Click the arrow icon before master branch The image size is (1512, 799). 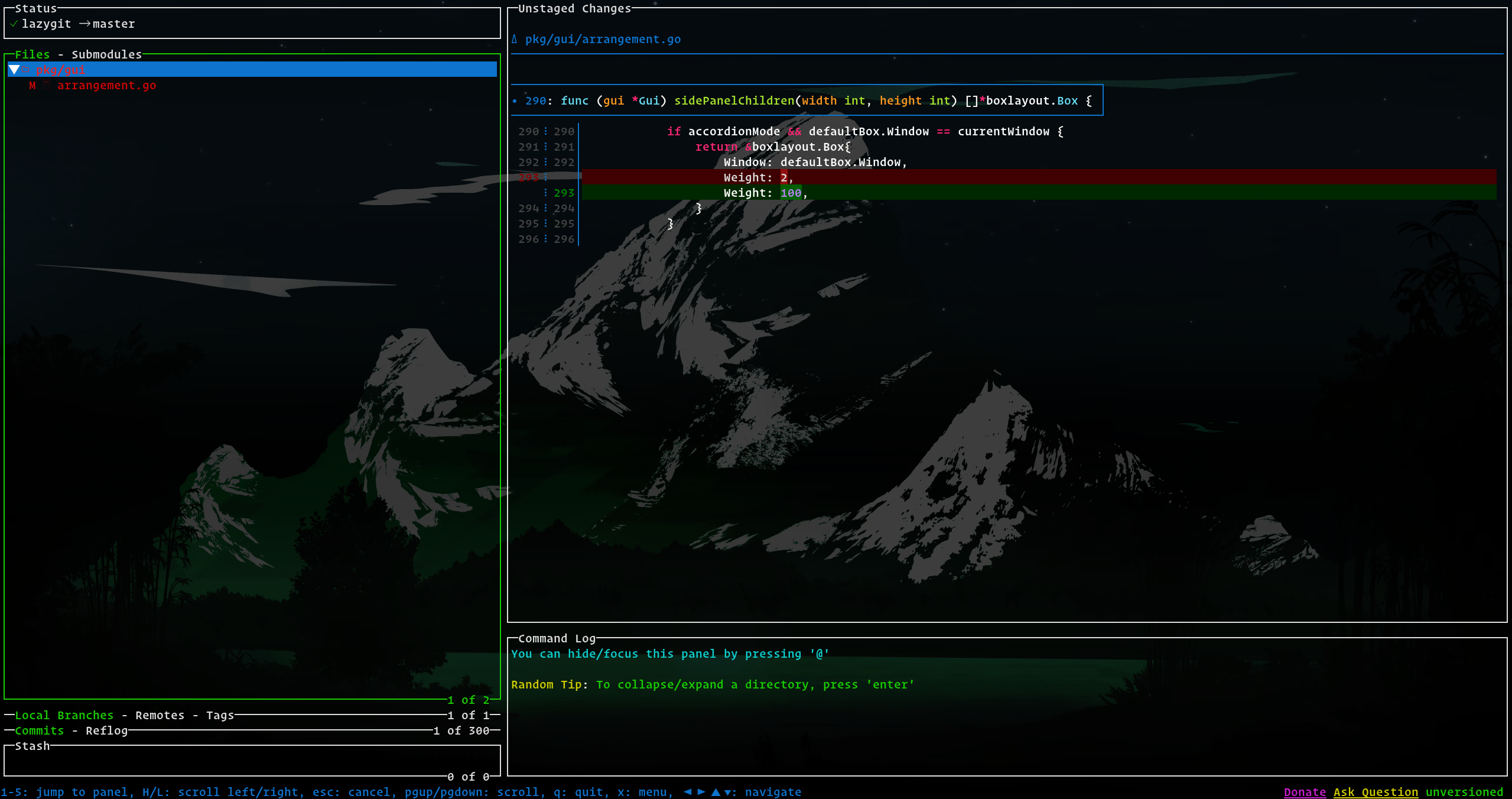[84, 24]
